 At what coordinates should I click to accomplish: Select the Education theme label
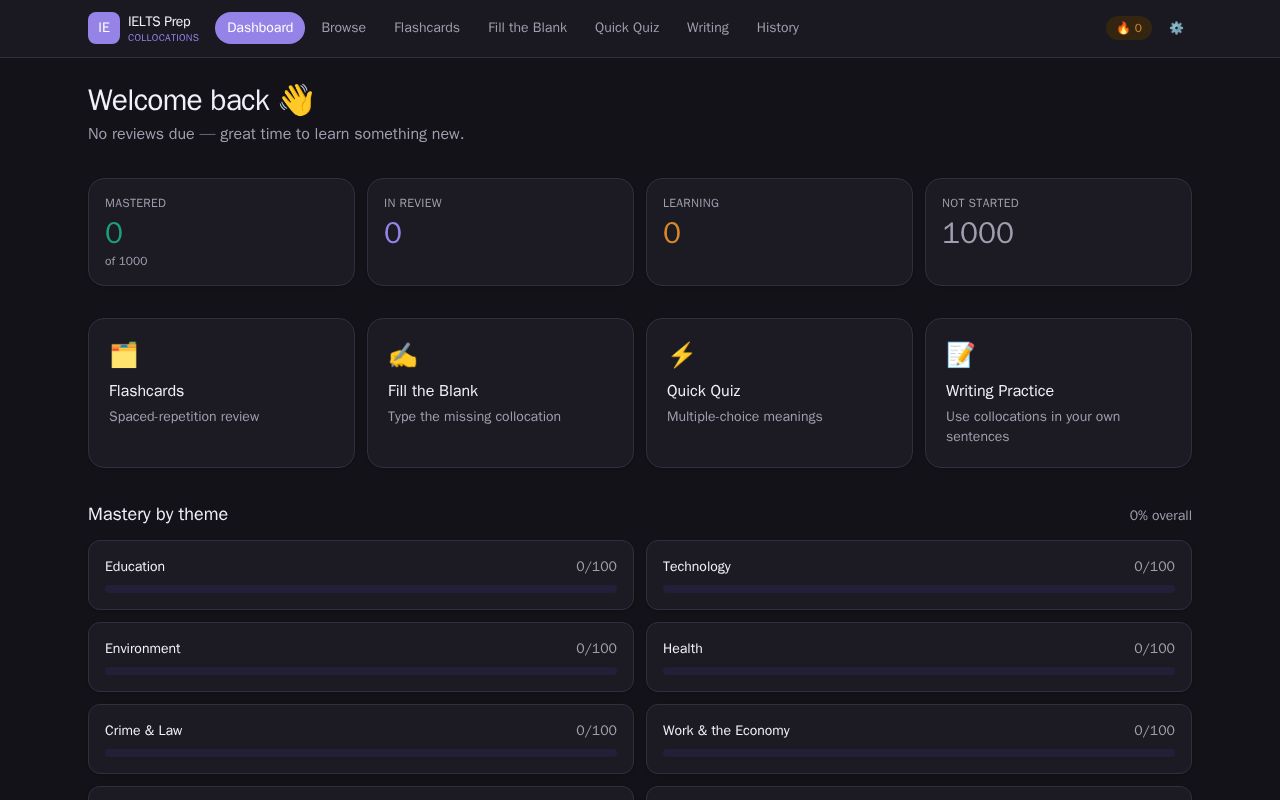pyautogui.click(x=135, y=566)
